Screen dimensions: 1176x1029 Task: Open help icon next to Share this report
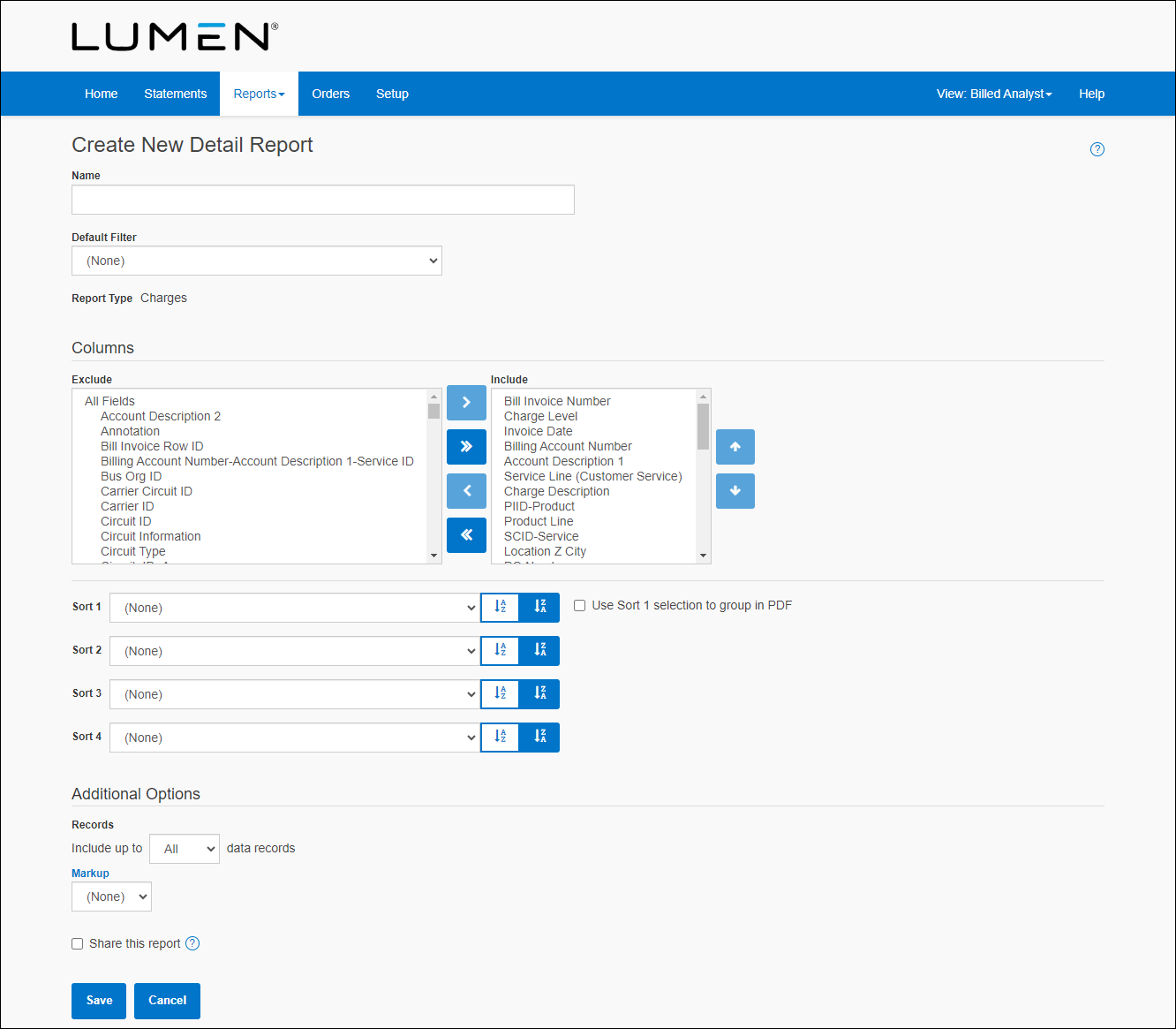click(192, 943)
